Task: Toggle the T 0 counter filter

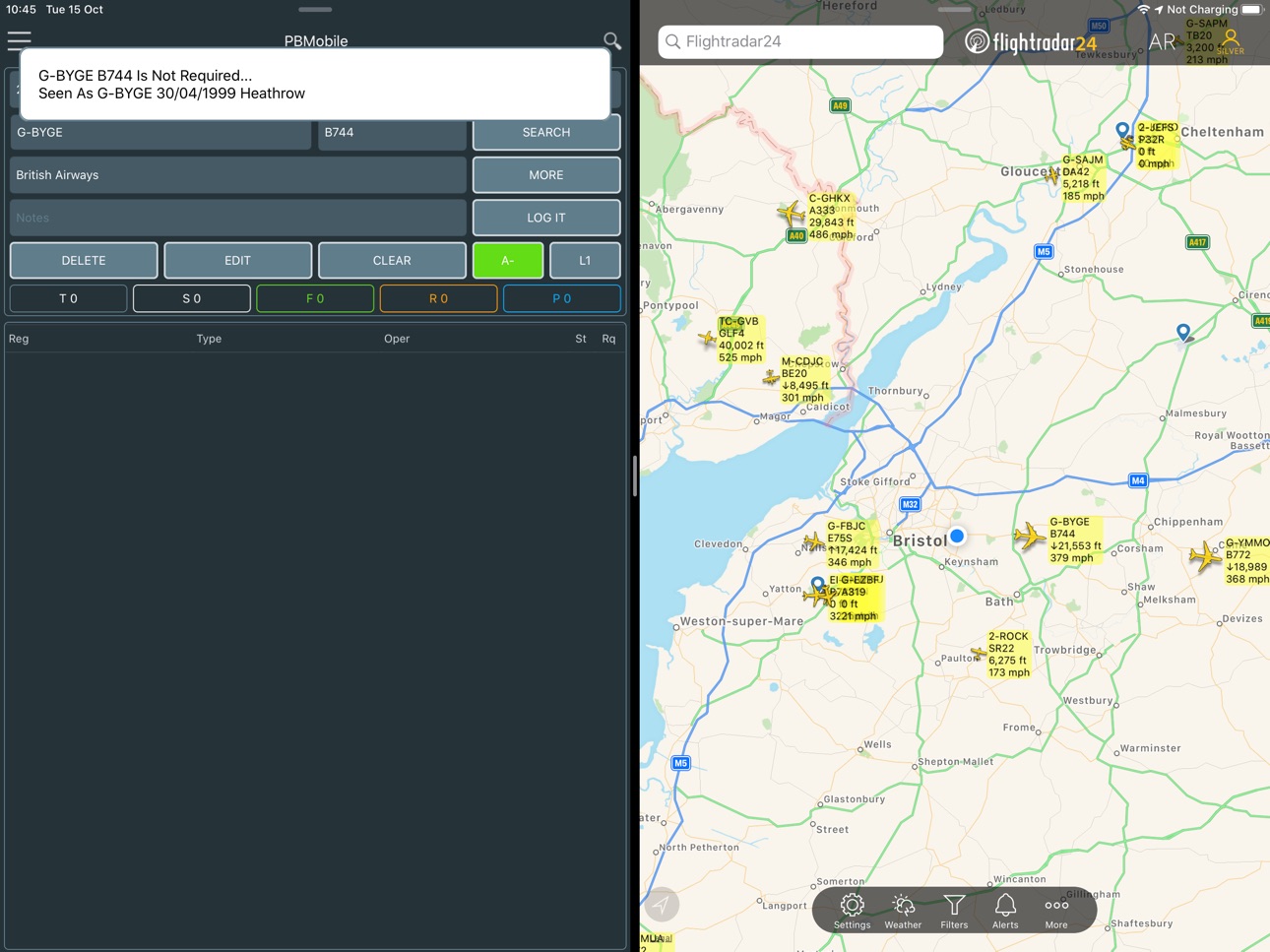Action: (x=69, y=298)
